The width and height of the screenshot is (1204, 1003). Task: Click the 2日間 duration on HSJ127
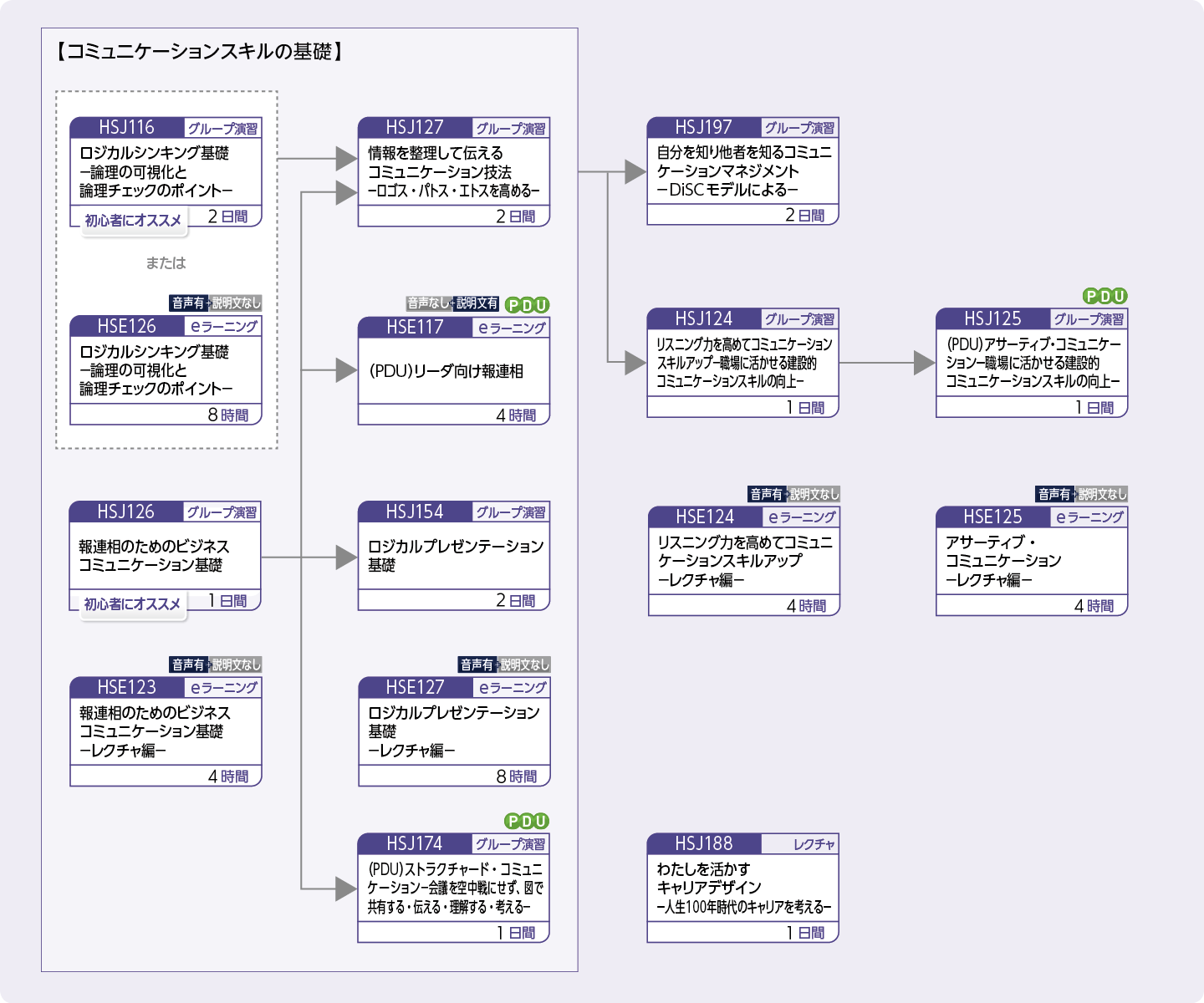[x=516, y=216]
